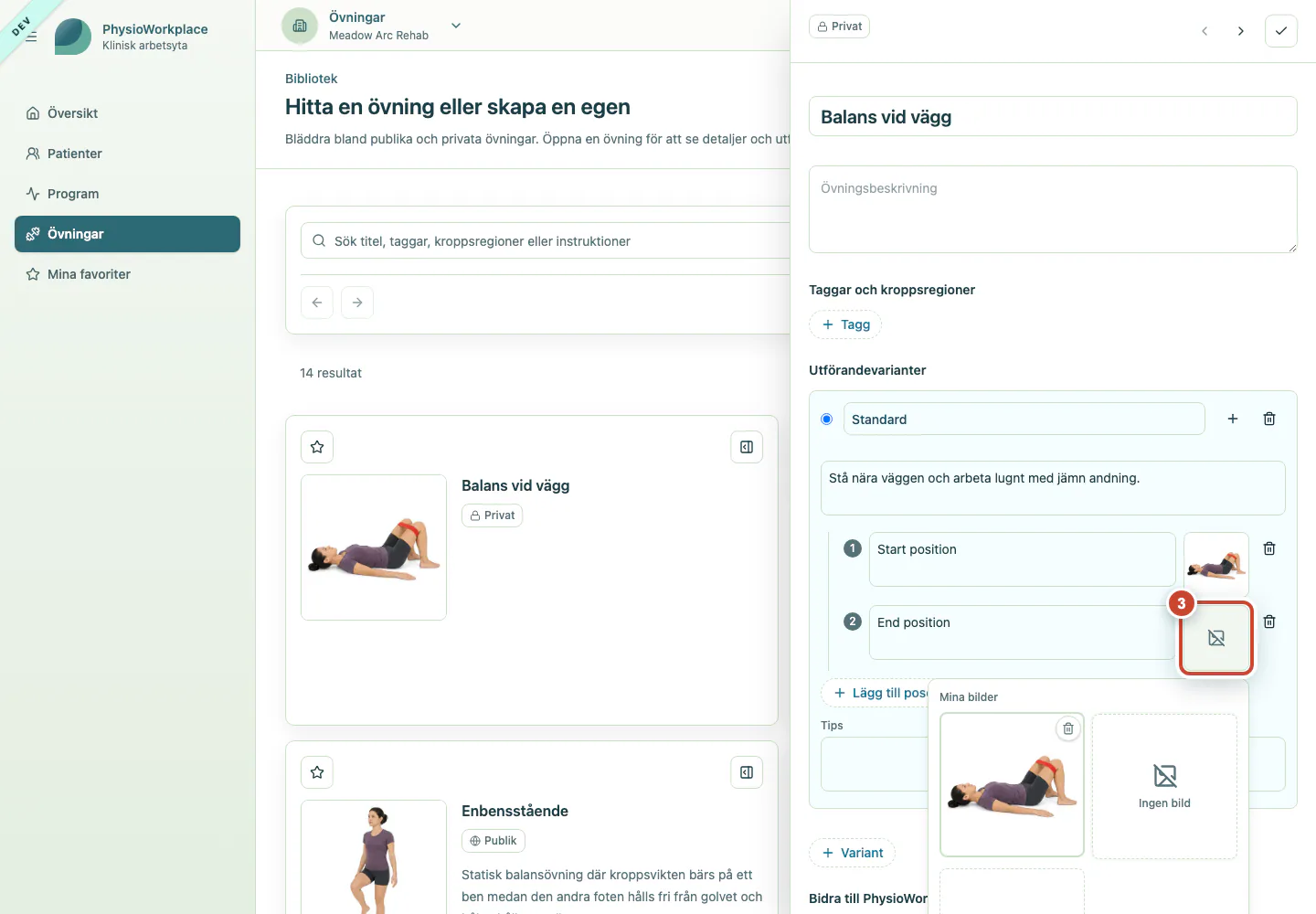Go to next results page arrow
This screenshot has width=1316, height=914.
[357, 303]
